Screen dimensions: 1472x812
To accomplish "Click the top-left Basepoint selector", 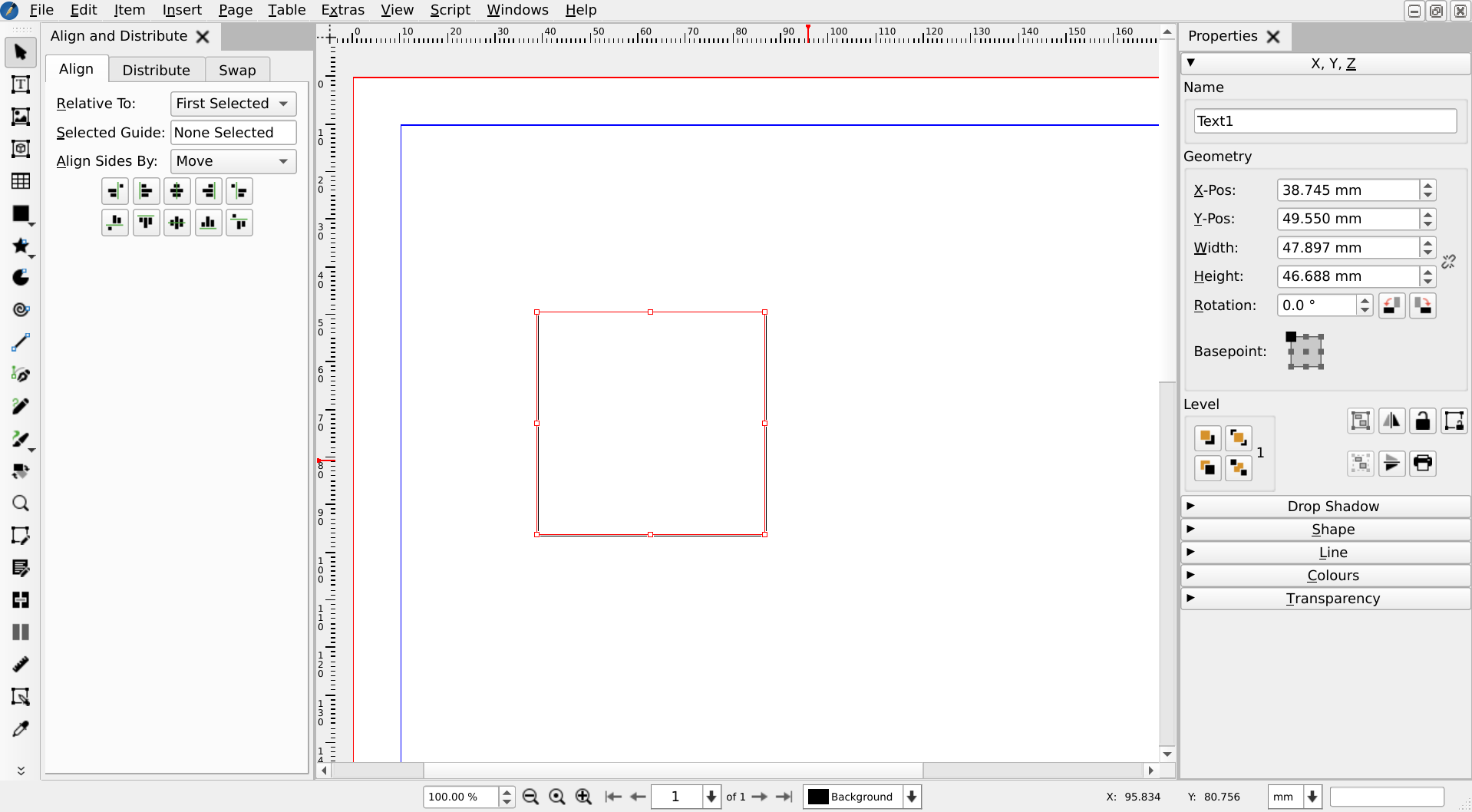I will 1291,337.
